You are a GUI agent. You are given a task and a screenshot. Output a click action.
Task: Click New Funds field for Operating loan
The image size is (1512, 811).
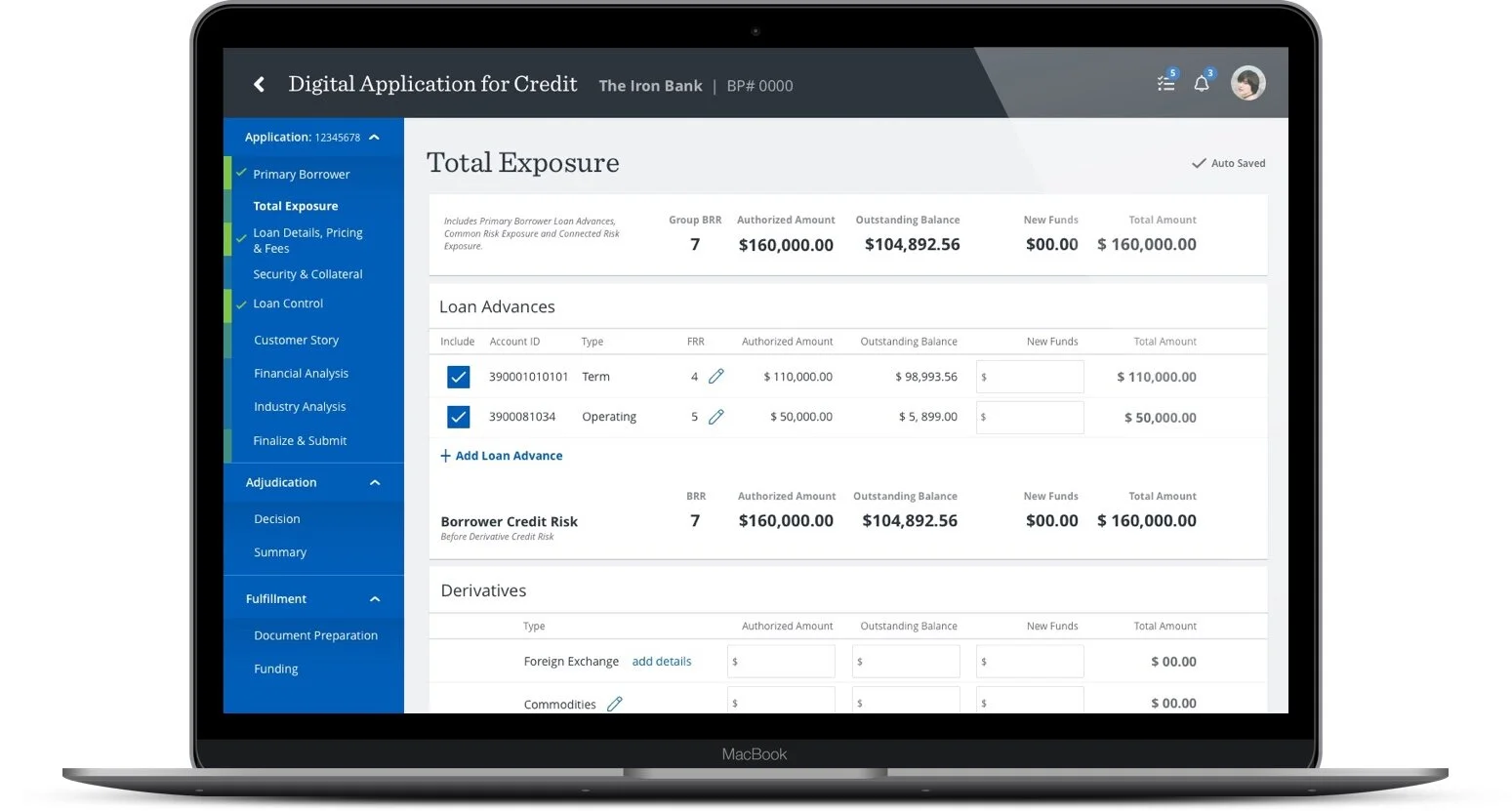1030,417
